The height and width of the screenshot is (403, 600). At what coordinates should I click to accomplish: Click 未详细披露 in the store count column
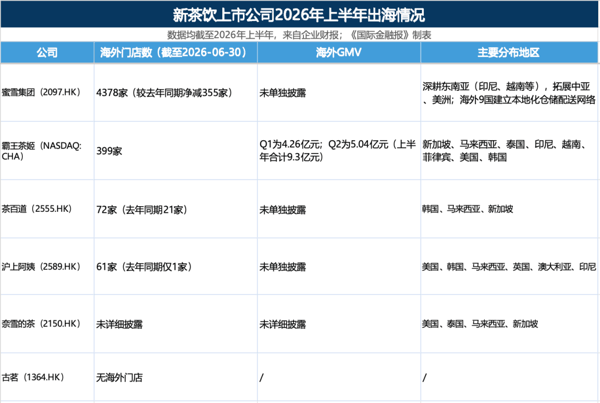119,325
